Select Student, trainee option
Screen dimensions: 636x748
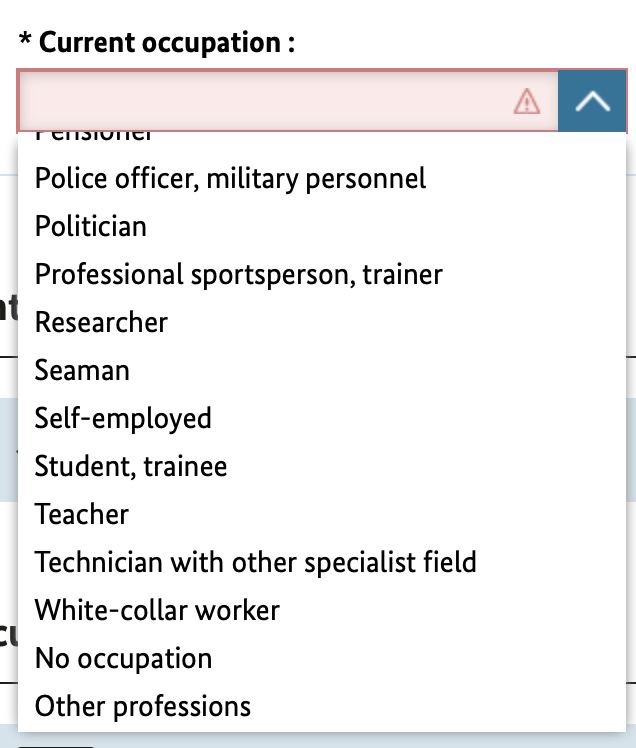click(131, 467)
